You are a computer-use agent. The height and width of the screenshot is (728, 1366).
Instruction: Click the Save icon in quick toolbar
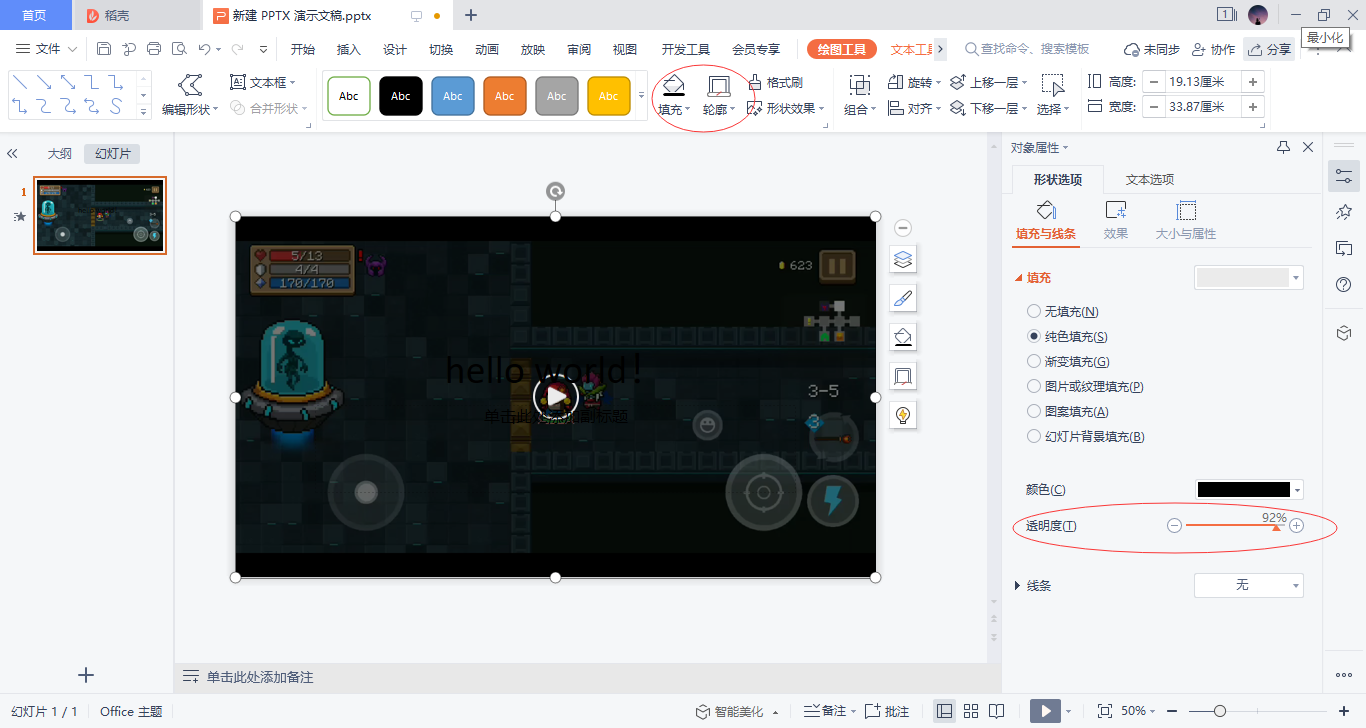(x=104, y=49)
